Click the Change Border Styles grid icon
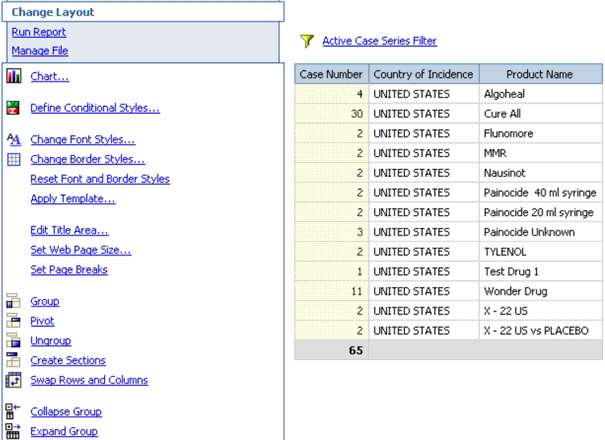This screenshot has width=605, height=440. pos(14,159)
